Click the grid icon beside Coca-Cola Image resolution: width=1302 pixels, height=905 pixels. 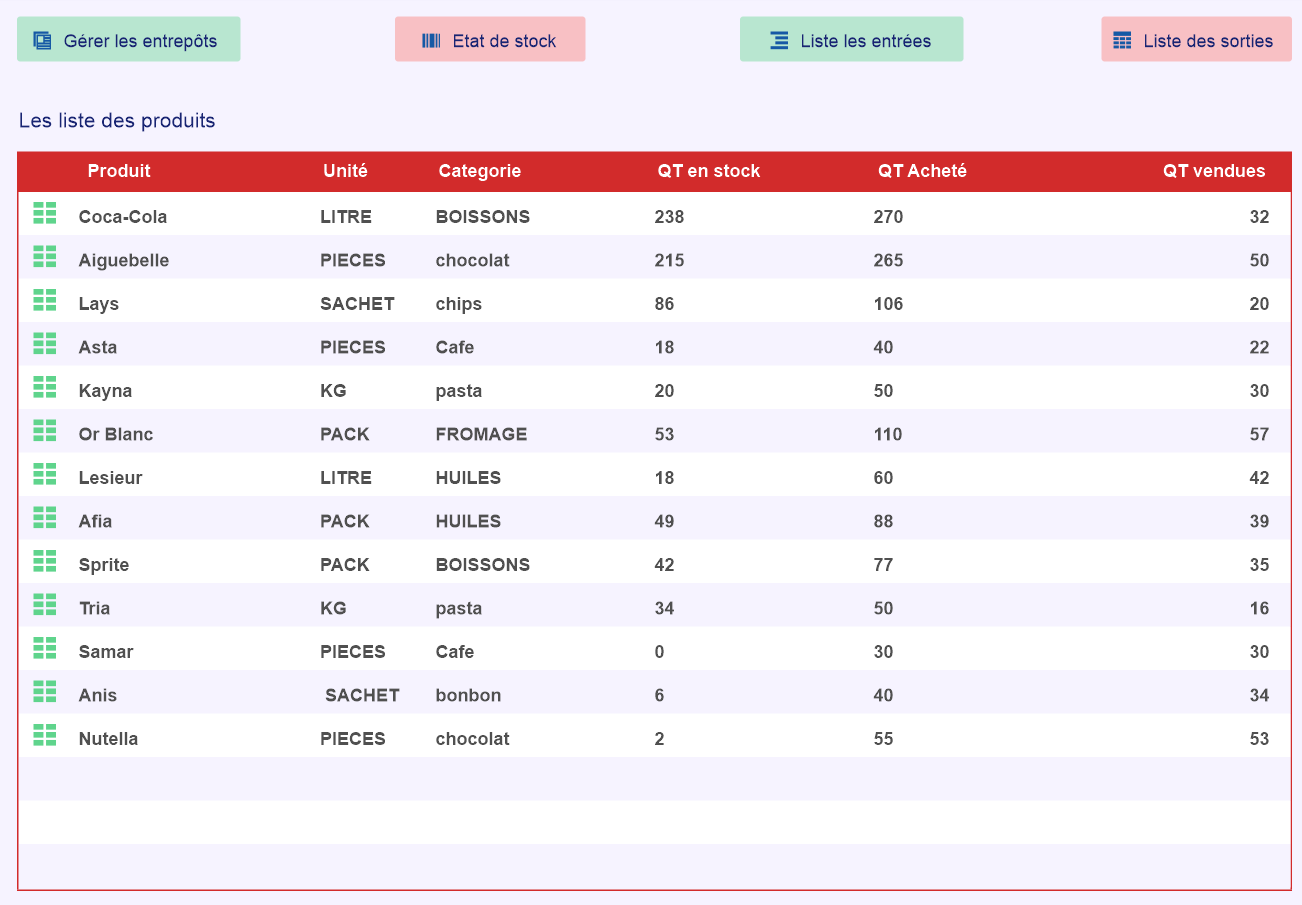tap(45, 212)
